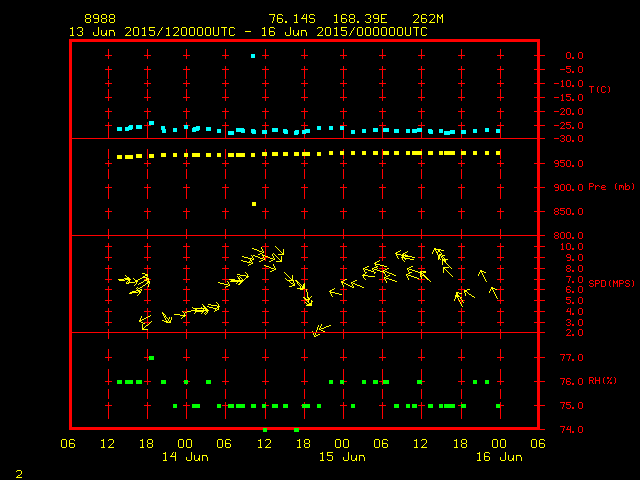Click the station ID 8988 in header
Screen dimensions: 640x480
(x=99, y=19)
